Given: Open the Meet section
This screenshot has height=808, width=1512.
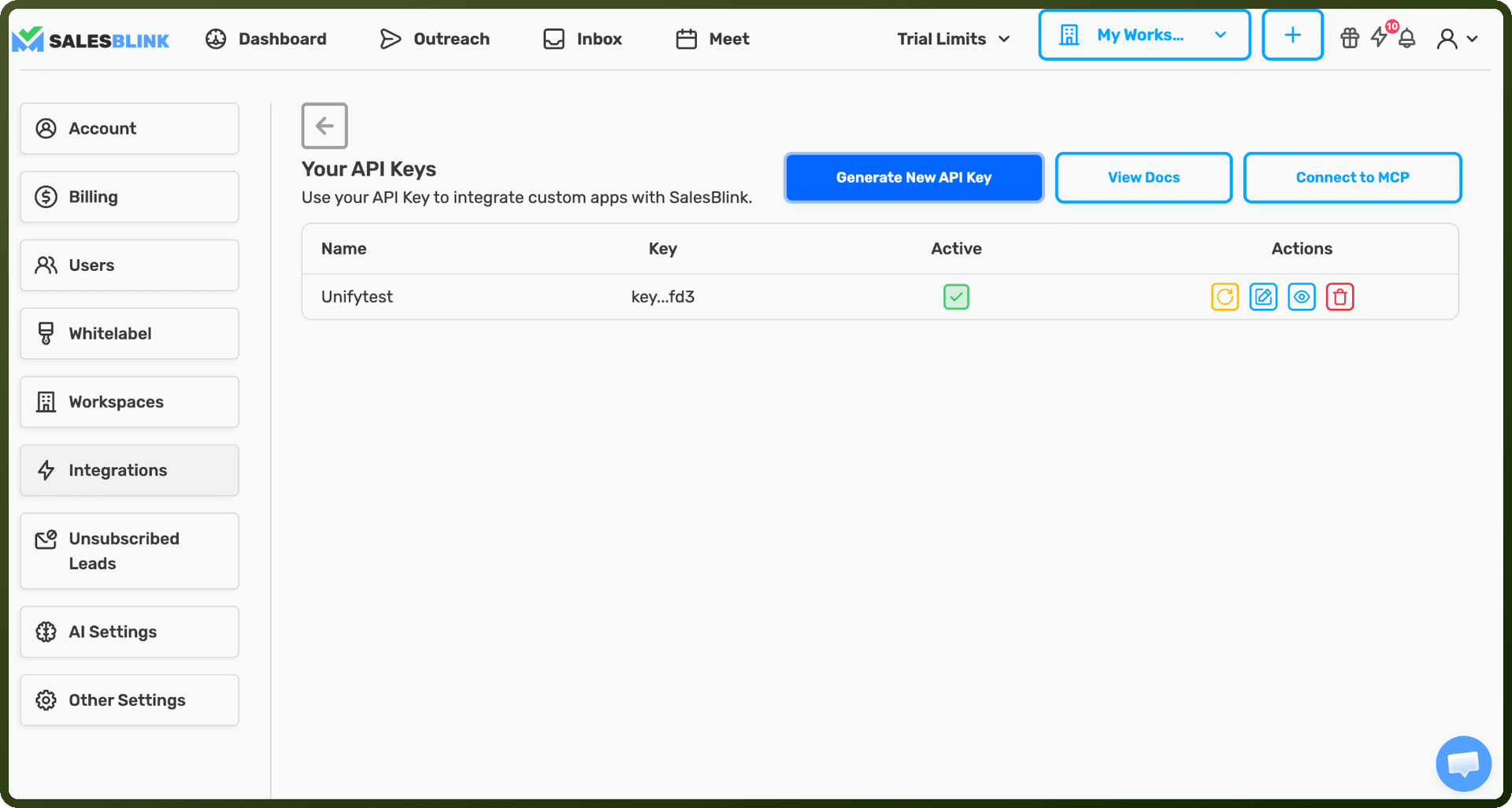Looking at the screenshot, I should [713, 39].
